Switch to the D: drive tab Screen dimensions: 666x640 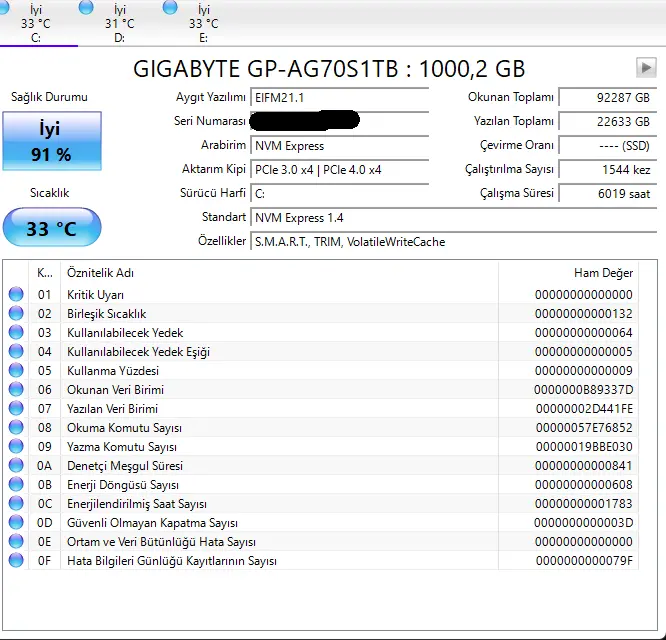tap(120, 23)
